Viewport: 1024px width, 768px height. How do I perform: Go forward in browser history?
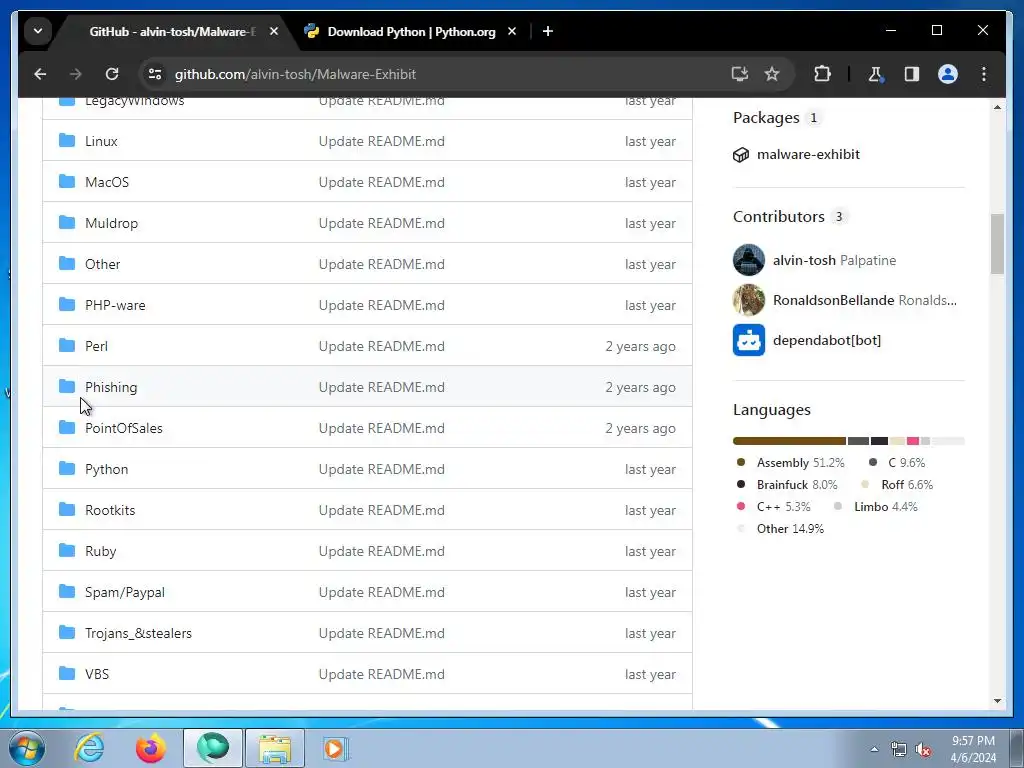click(x=76, y=74)
